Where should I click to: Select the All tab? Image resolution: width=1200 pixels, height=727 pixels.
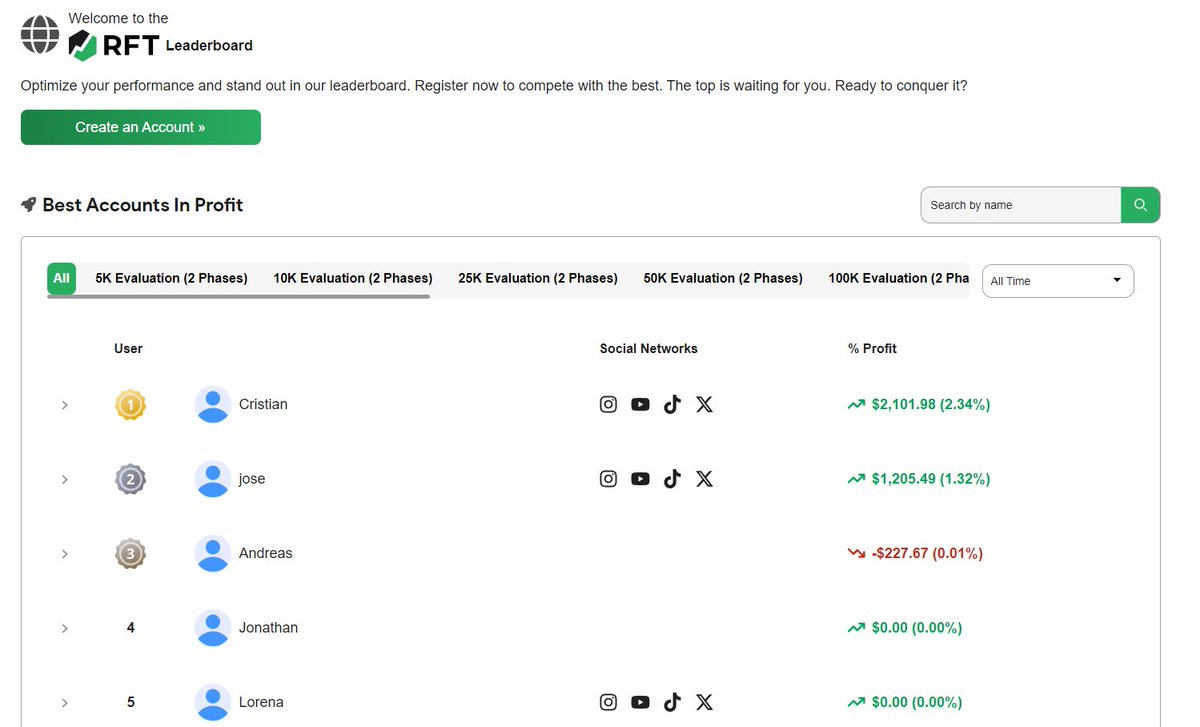[x=62, y=278]
